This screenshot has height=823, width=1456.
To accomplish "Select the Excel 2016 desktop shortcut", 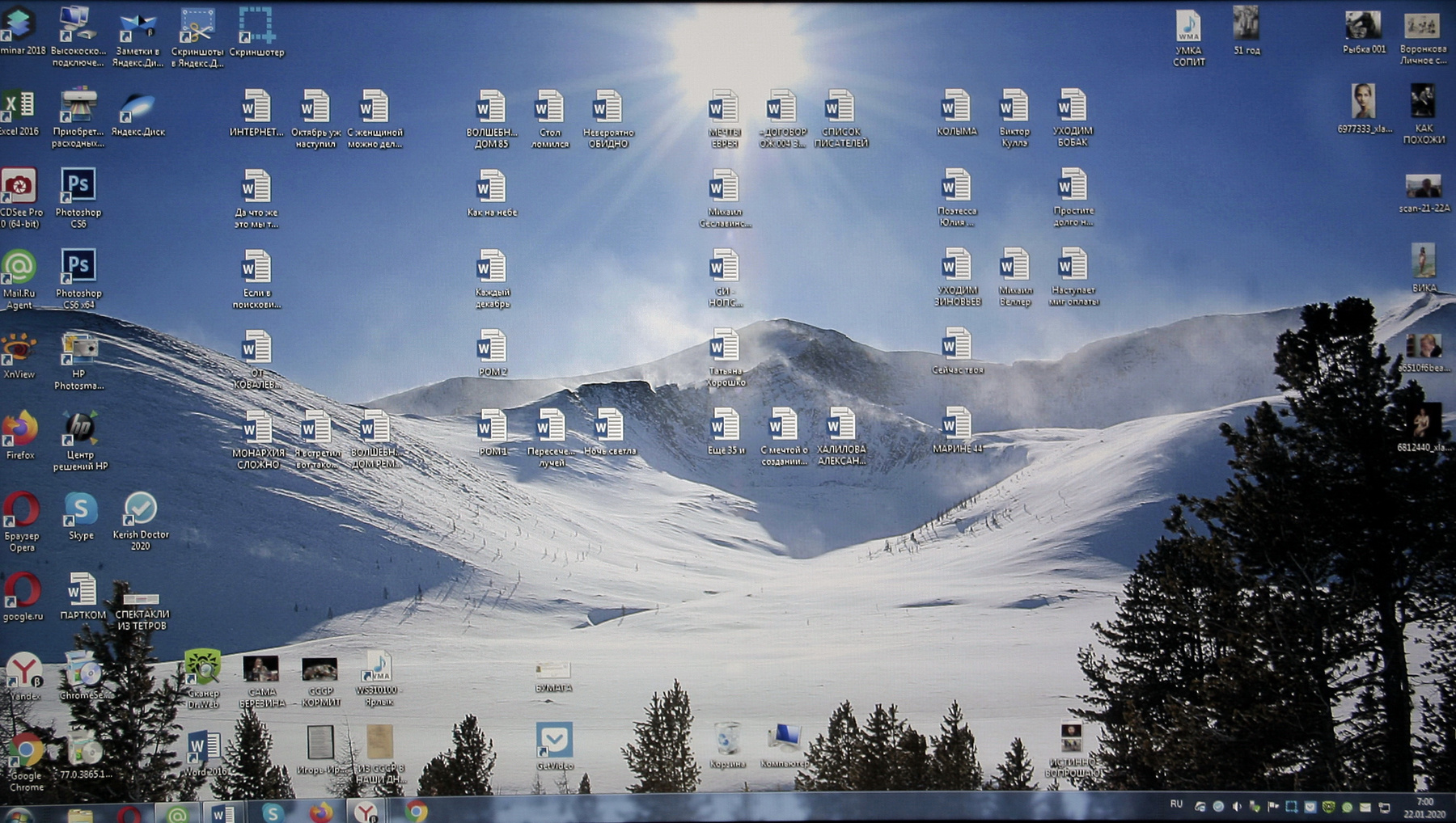I will [19, 108].
